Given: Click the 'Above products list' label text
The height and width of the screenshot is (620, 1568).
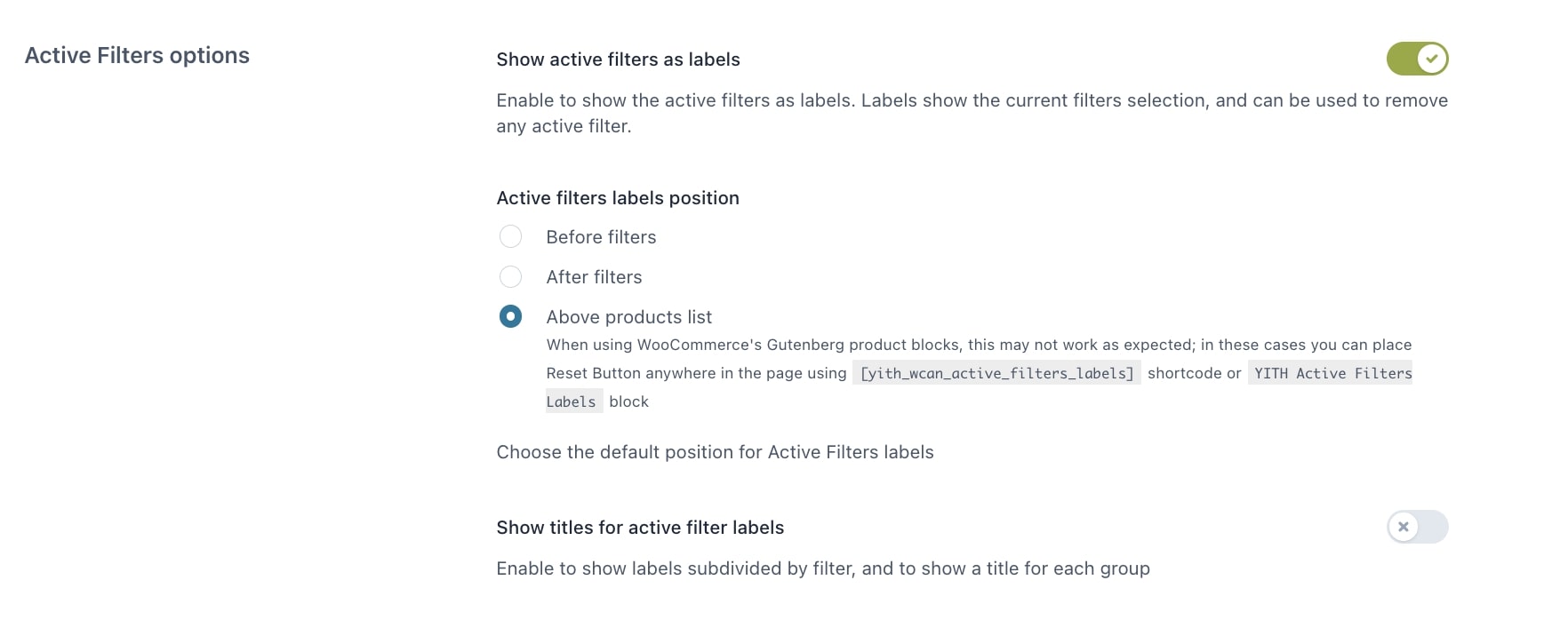Looking at the screenshot, I should coord(628,317).
